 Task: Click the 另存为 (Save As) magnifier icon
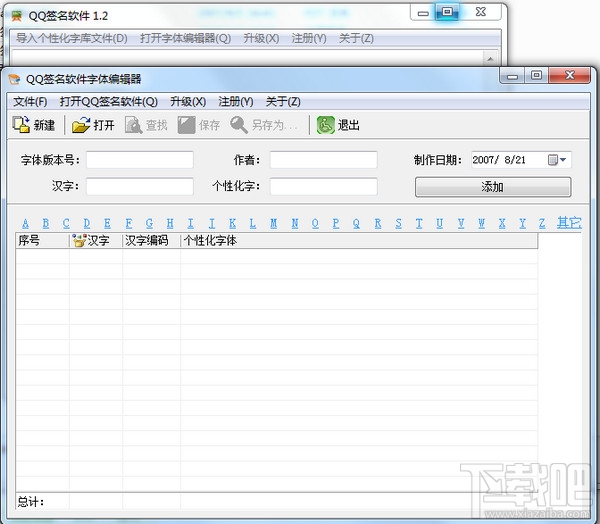239,125
